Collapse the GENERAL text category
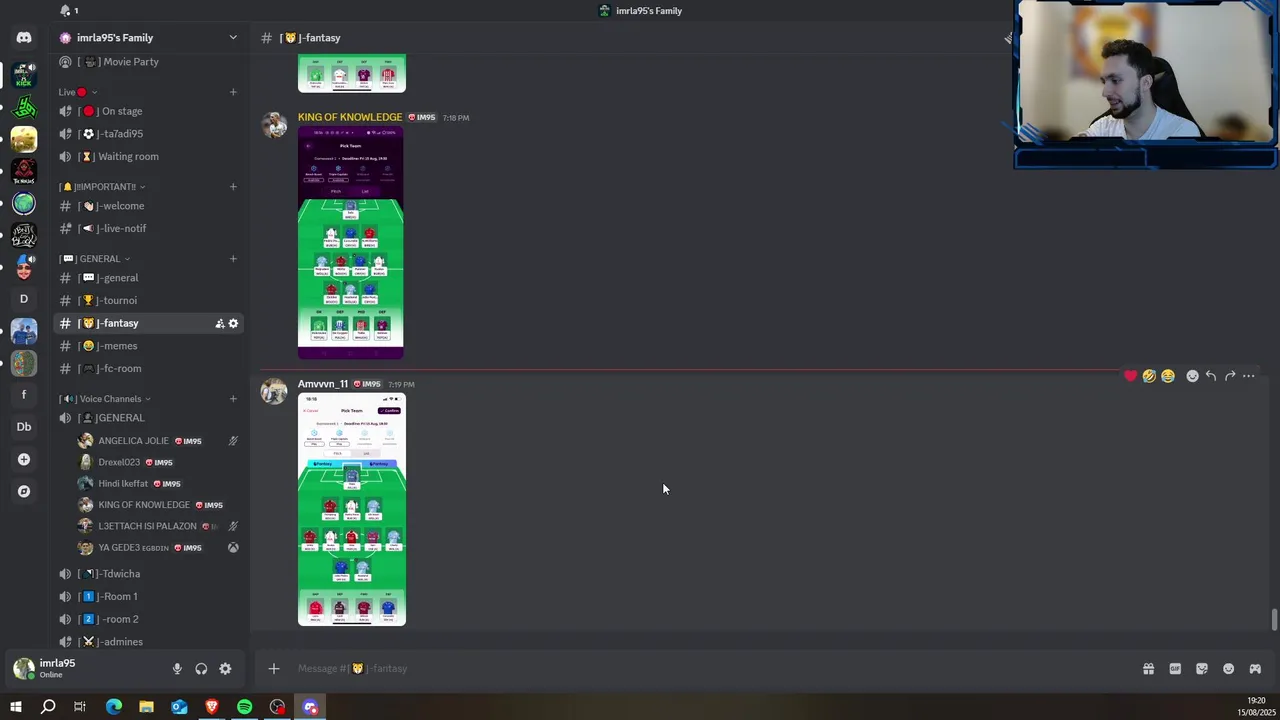 [x=95, y=259]
